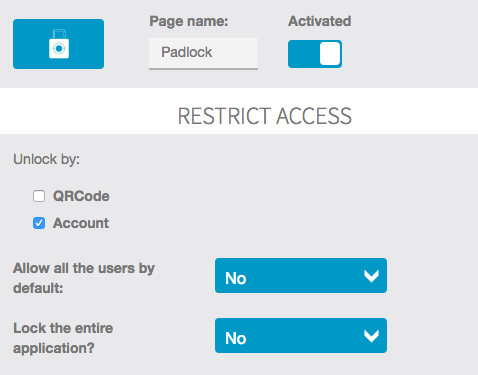Viewport: 478px width, 375px height.
Task: Click the white padlock glyph inside blue tile
Action: [59, 44]
